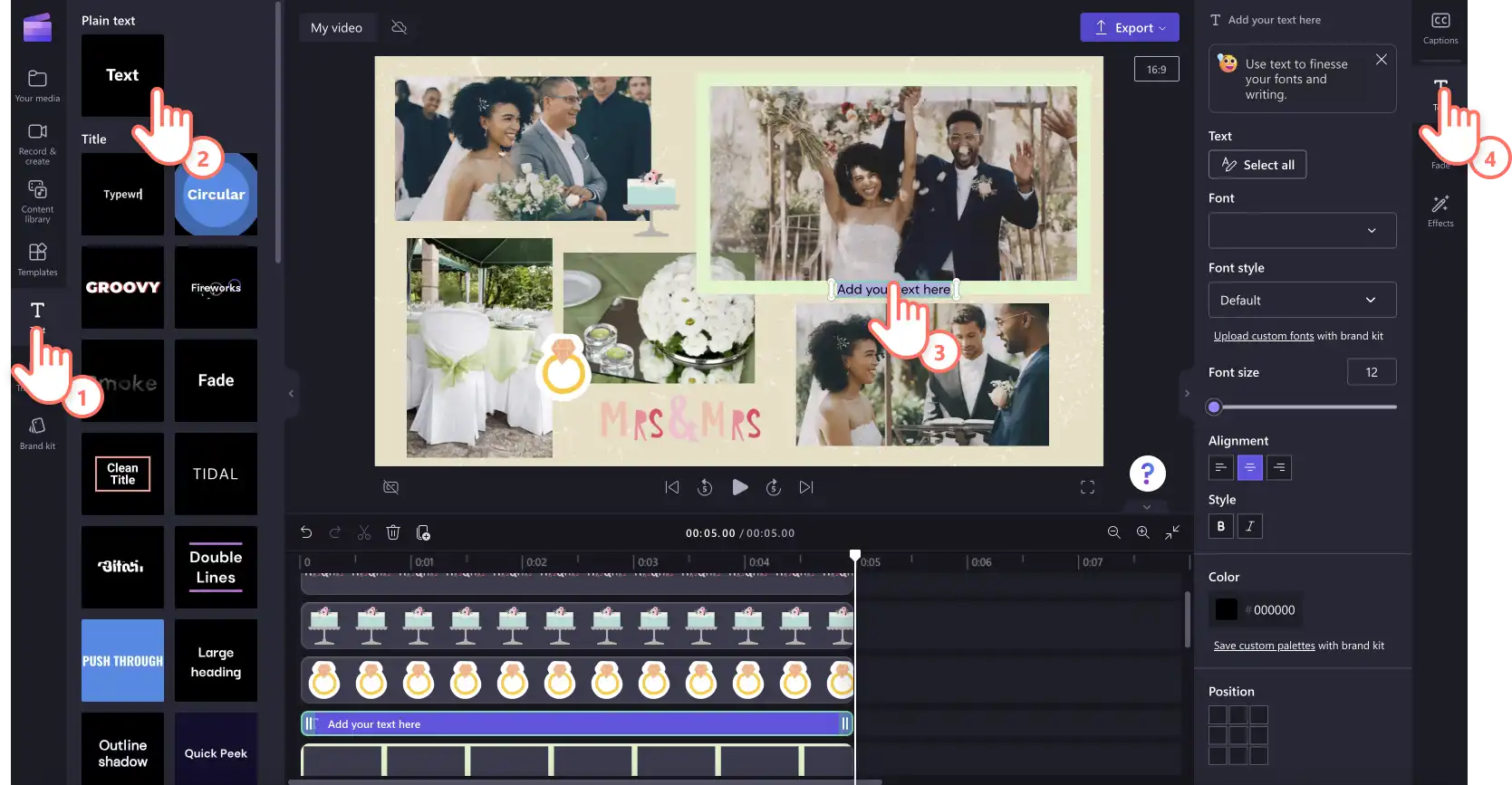
Task: Click the Font size value field
Action: tap(1372, 372)
